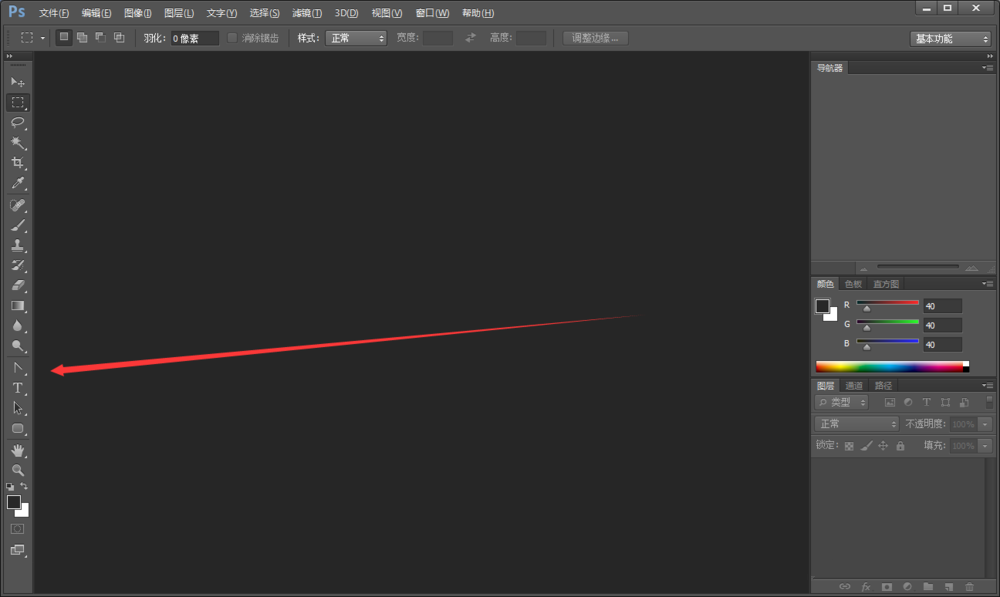The height and width of the screenshot is (597, 1000).
Task: Click the foreground color swatch in toolbox
Action: 13,502
